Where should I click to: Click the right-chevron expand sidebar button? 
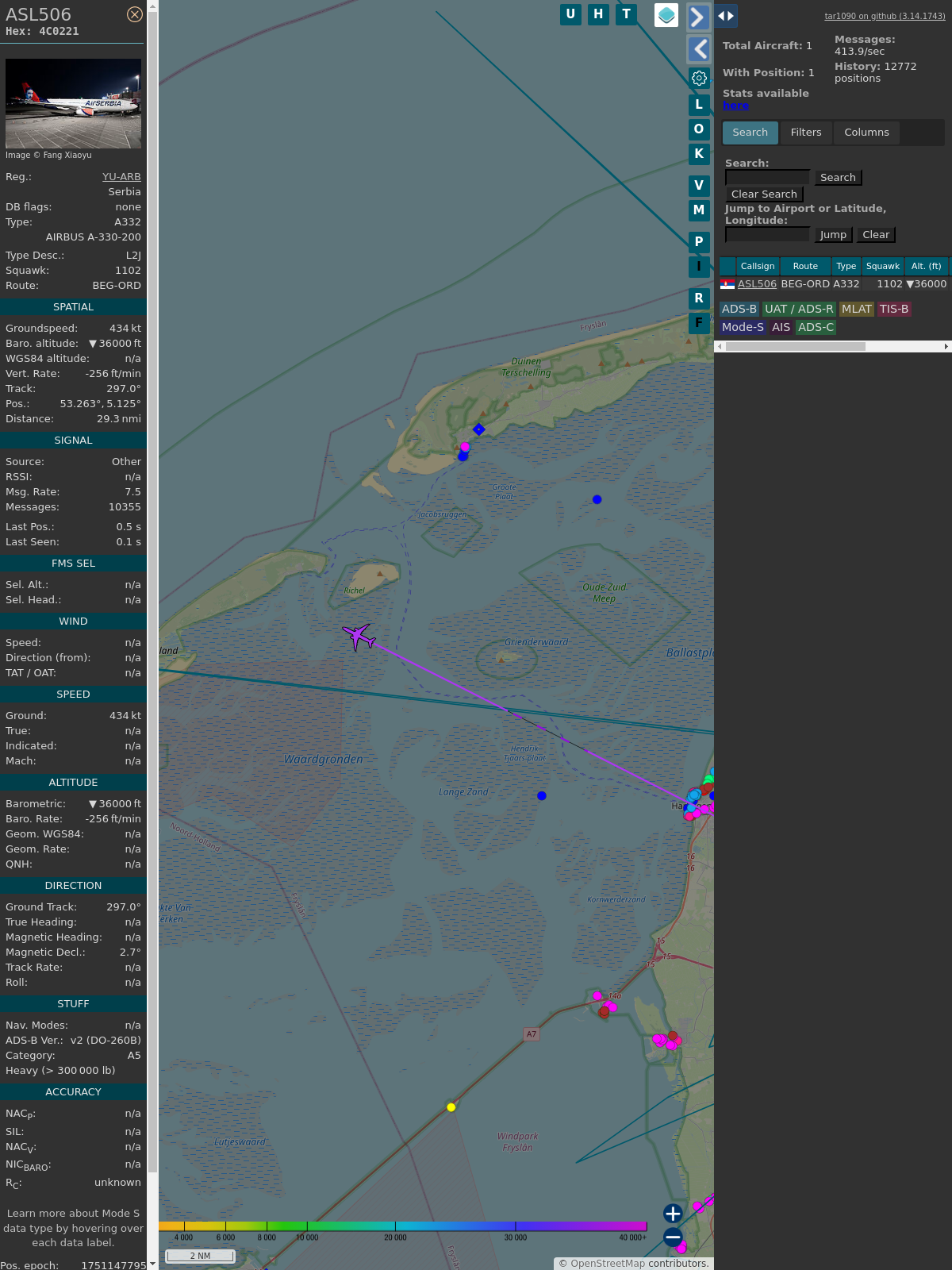[x=698, y=17]
